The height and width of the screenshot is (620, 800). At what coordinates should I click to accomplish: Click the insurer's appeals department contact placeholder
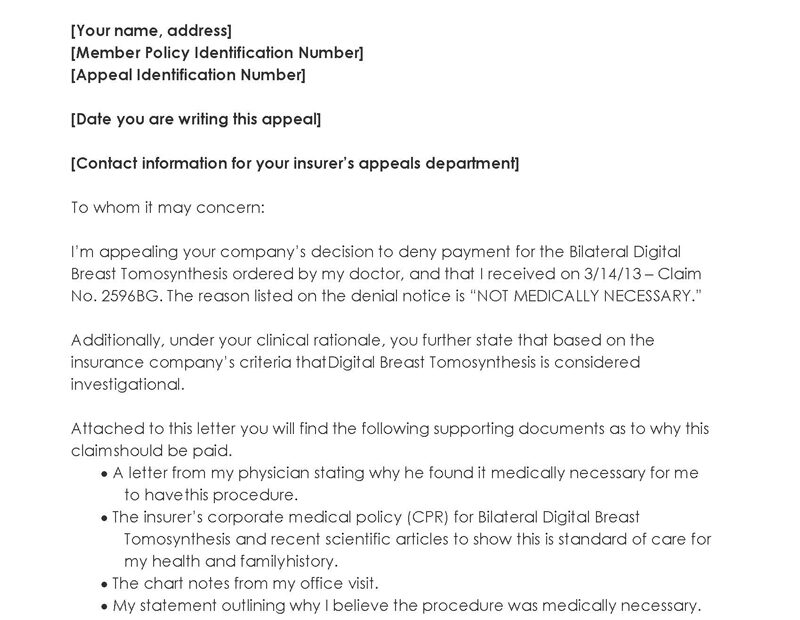[x=295, y=163]
